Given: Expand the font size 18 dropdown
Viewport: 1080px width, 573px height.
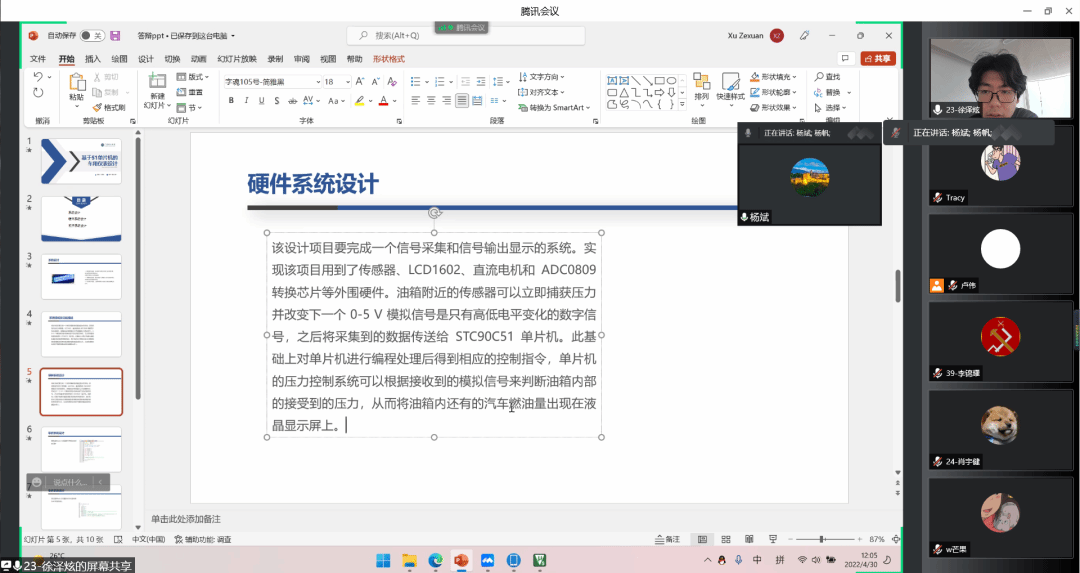Looking at the screenshot, I should (347, 82).
